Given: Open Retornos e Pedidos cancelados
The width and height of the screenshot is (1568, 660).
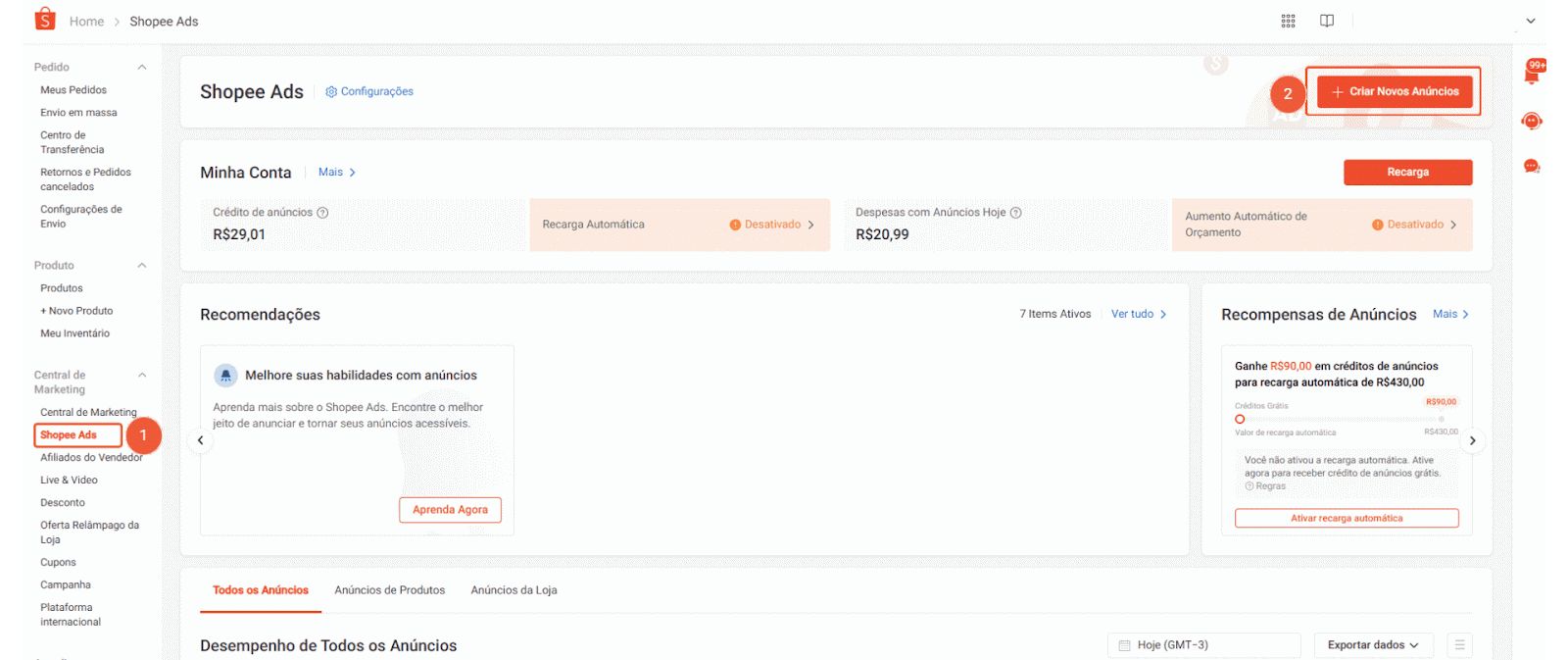Looking at the screenshot, I should click(85, 179).
